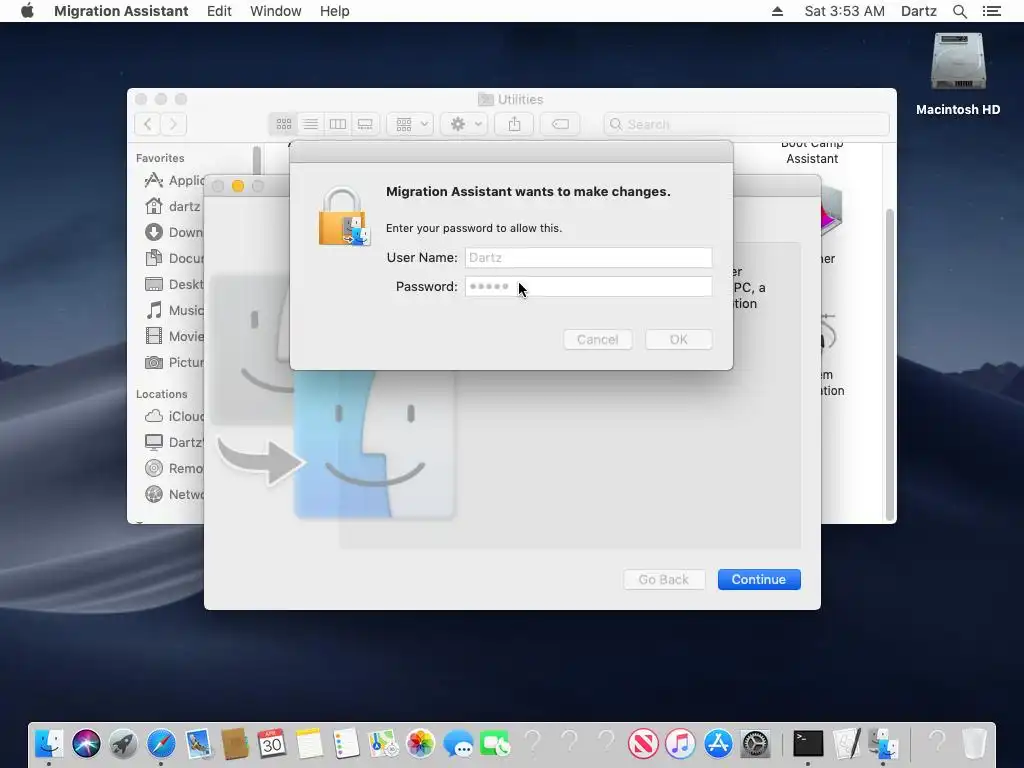Click Finder Edit Tags toolbar button

pos(560,124)
